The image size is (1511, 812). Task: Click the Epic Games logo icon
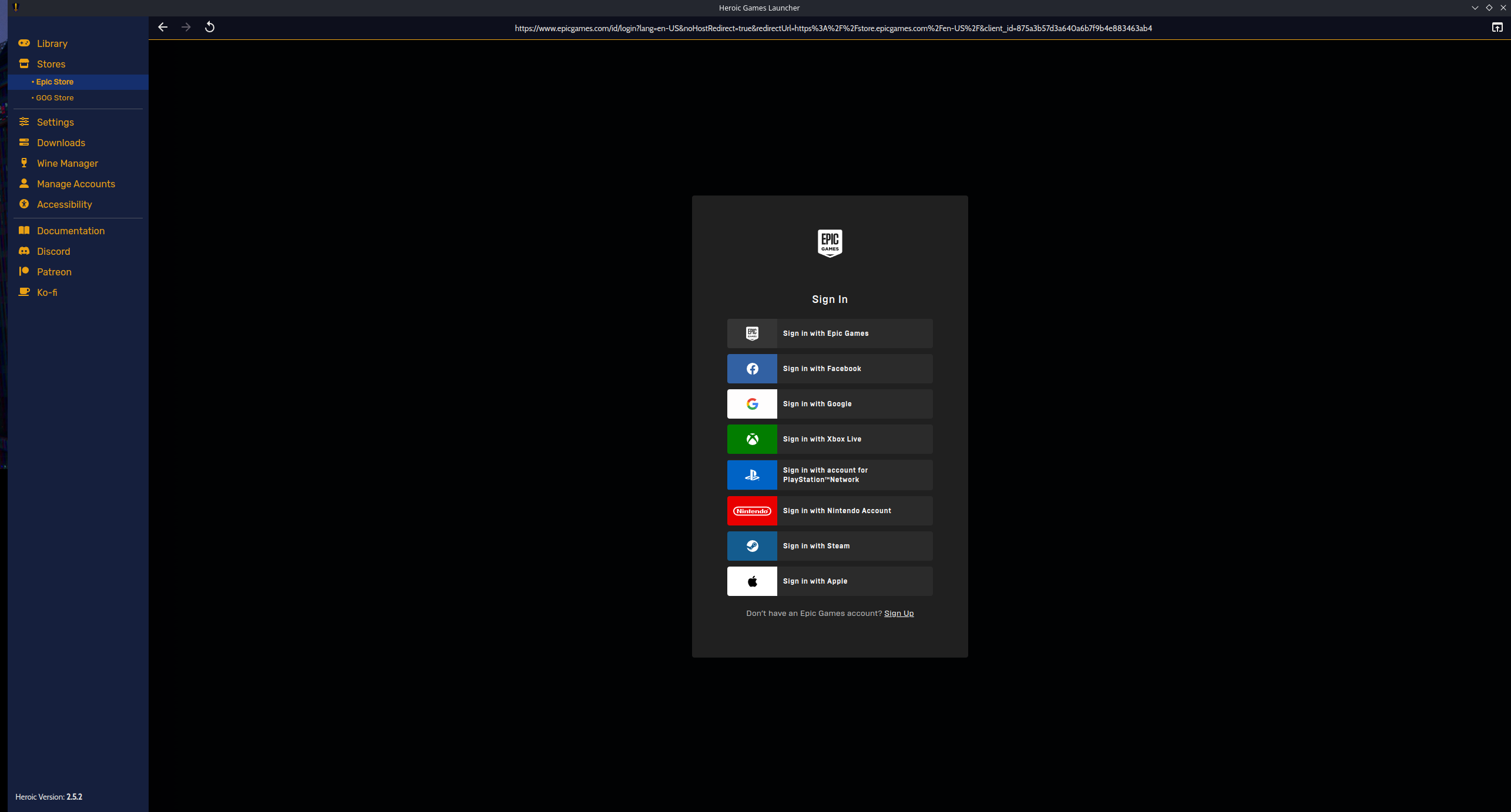pos(829,243)
